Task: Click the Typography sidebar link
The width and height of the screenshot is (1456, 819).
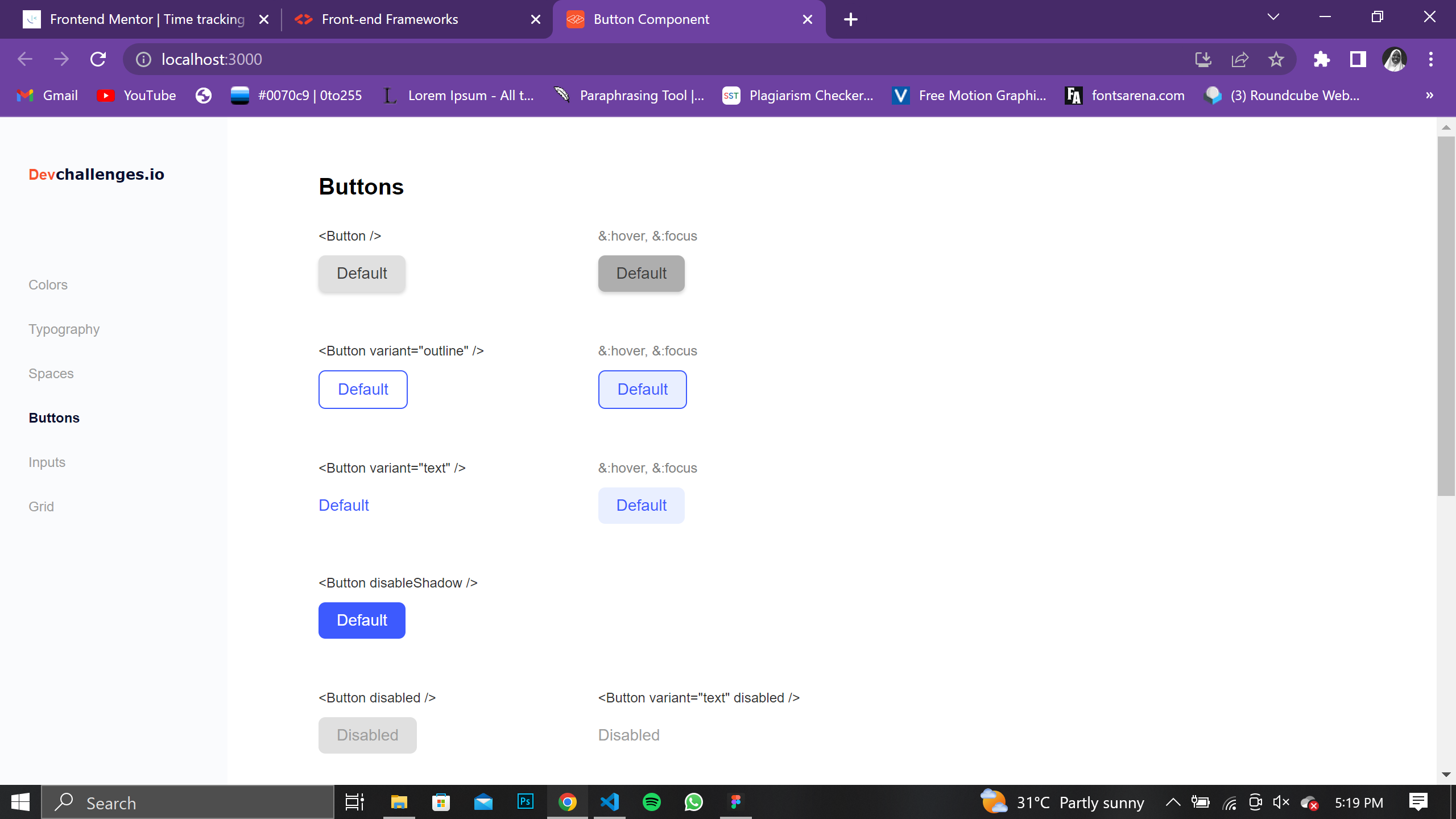Action: (x=64, y=329)
